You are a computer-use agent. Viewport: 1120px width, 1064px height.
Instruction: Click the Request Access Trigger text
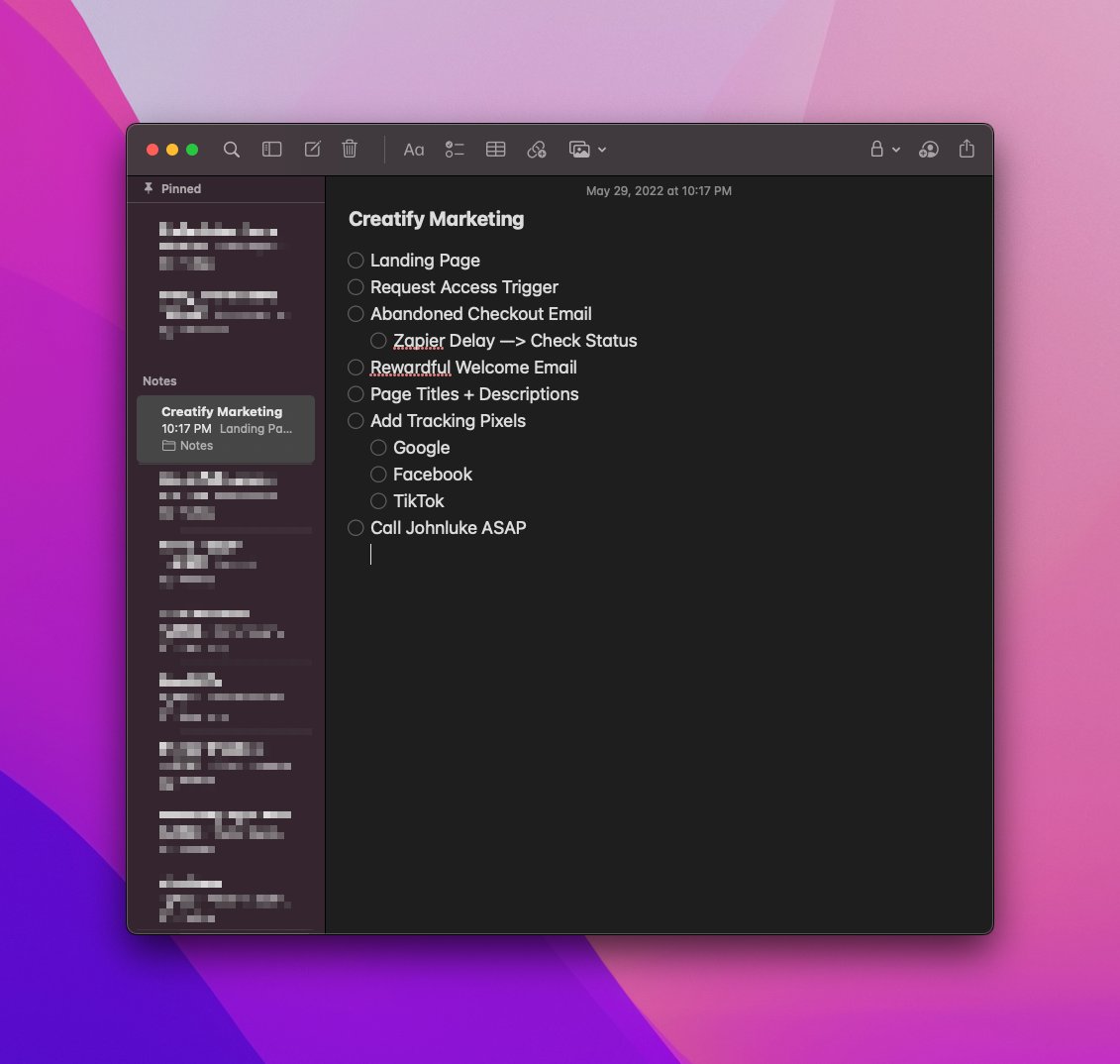[464, 287]
